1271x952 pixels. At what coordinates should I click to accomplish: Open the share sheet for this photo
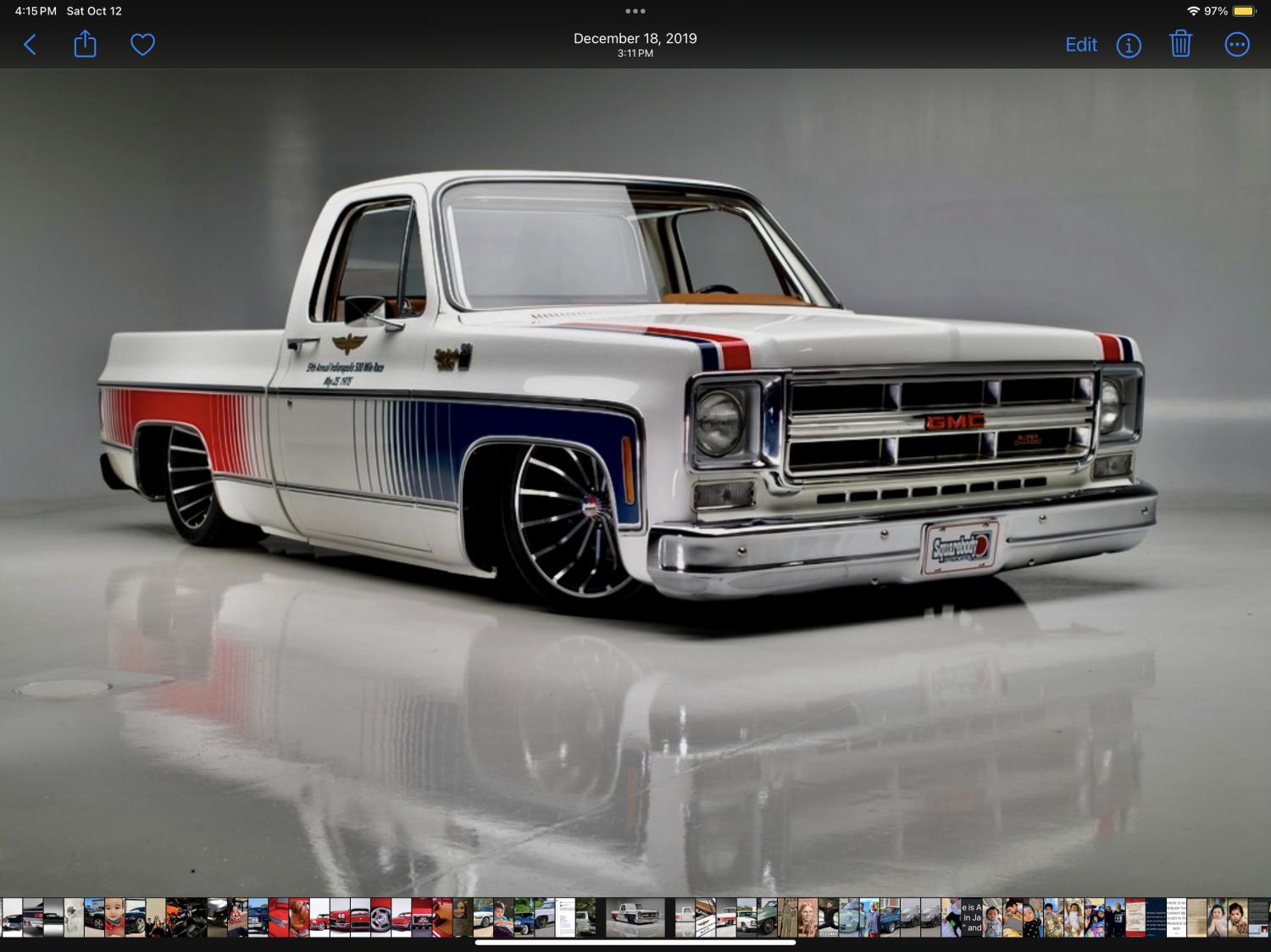tap(85, 44)
